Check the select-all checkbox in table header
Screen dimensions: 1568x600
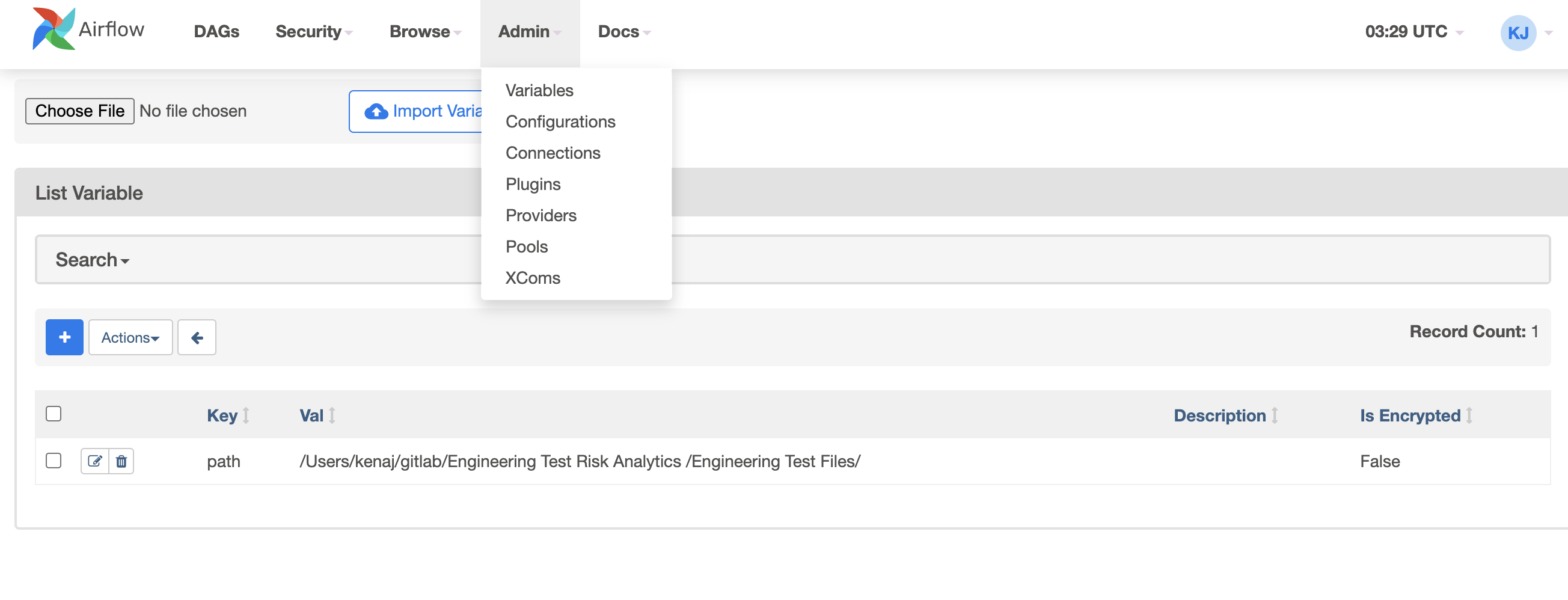(54, 413)
